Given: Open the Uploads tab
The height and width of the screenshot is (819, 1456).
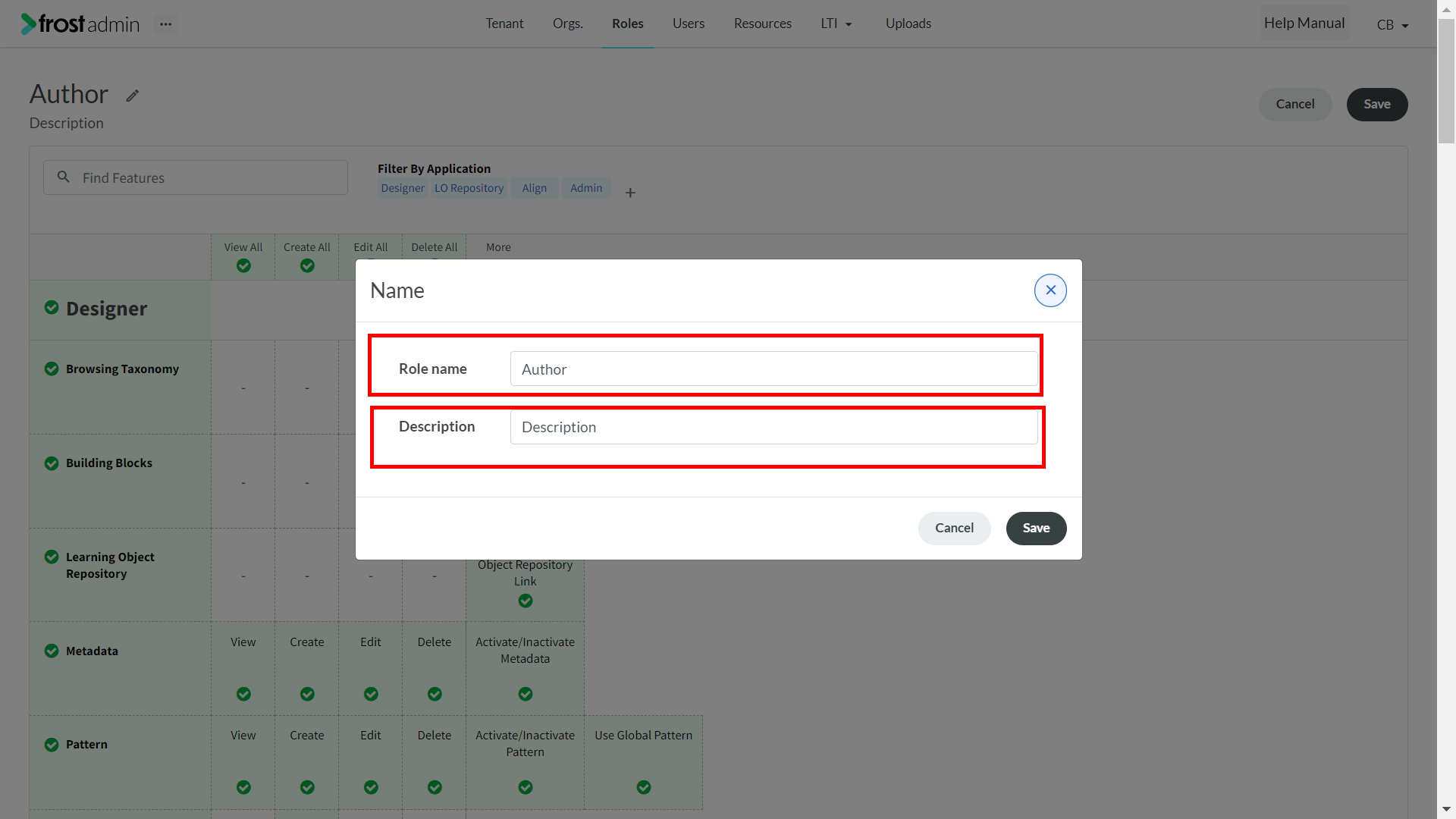Looking at the screenshot, I should (x=908, y=24).
